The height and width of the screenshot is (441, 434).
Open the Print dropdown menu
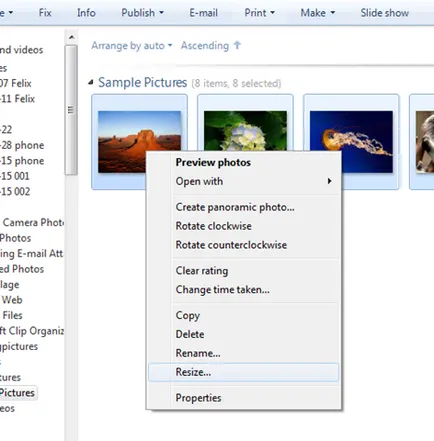coord(259,13)
